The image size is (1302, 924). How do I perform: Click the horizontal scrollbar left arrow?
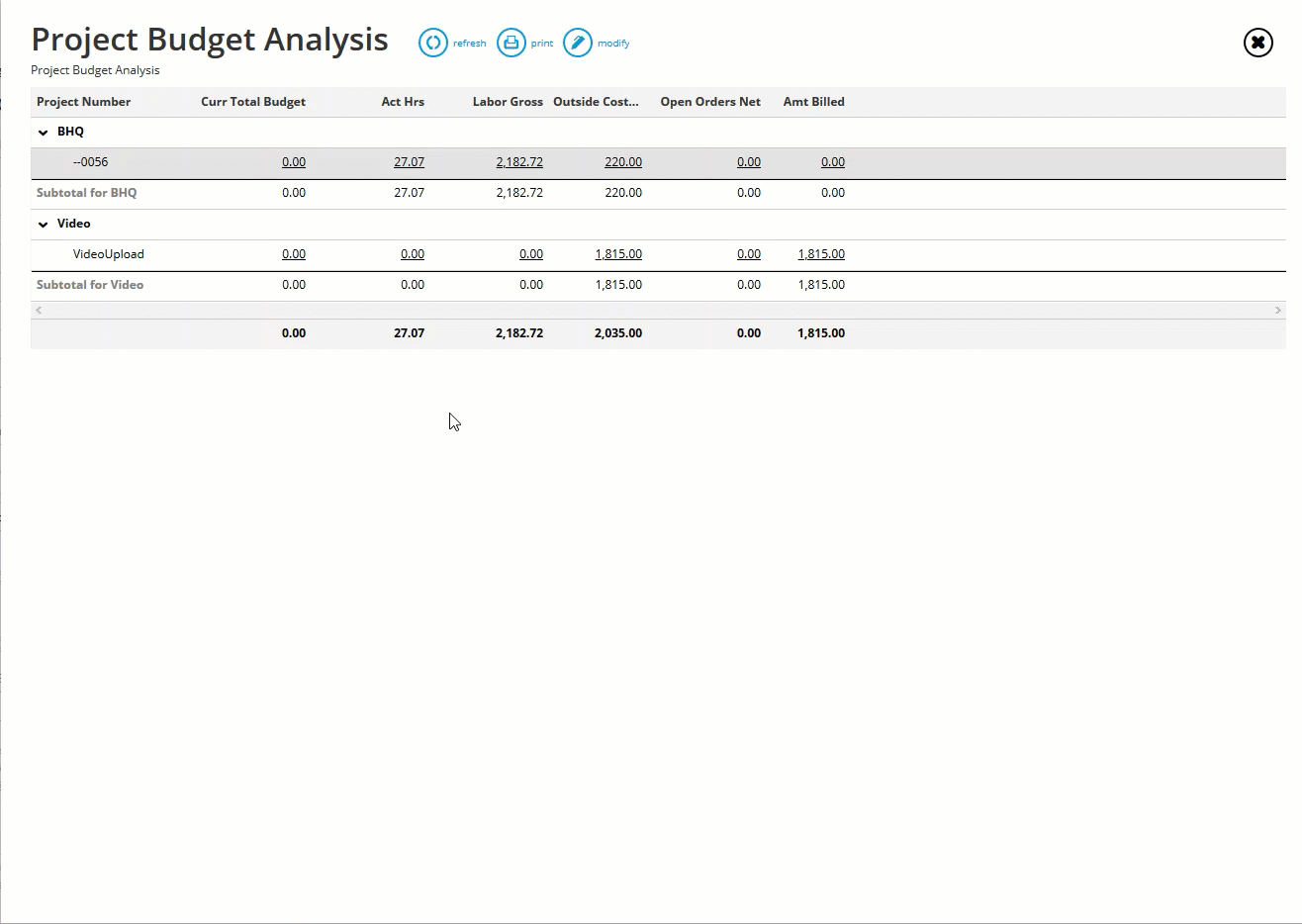pos(39,311)
